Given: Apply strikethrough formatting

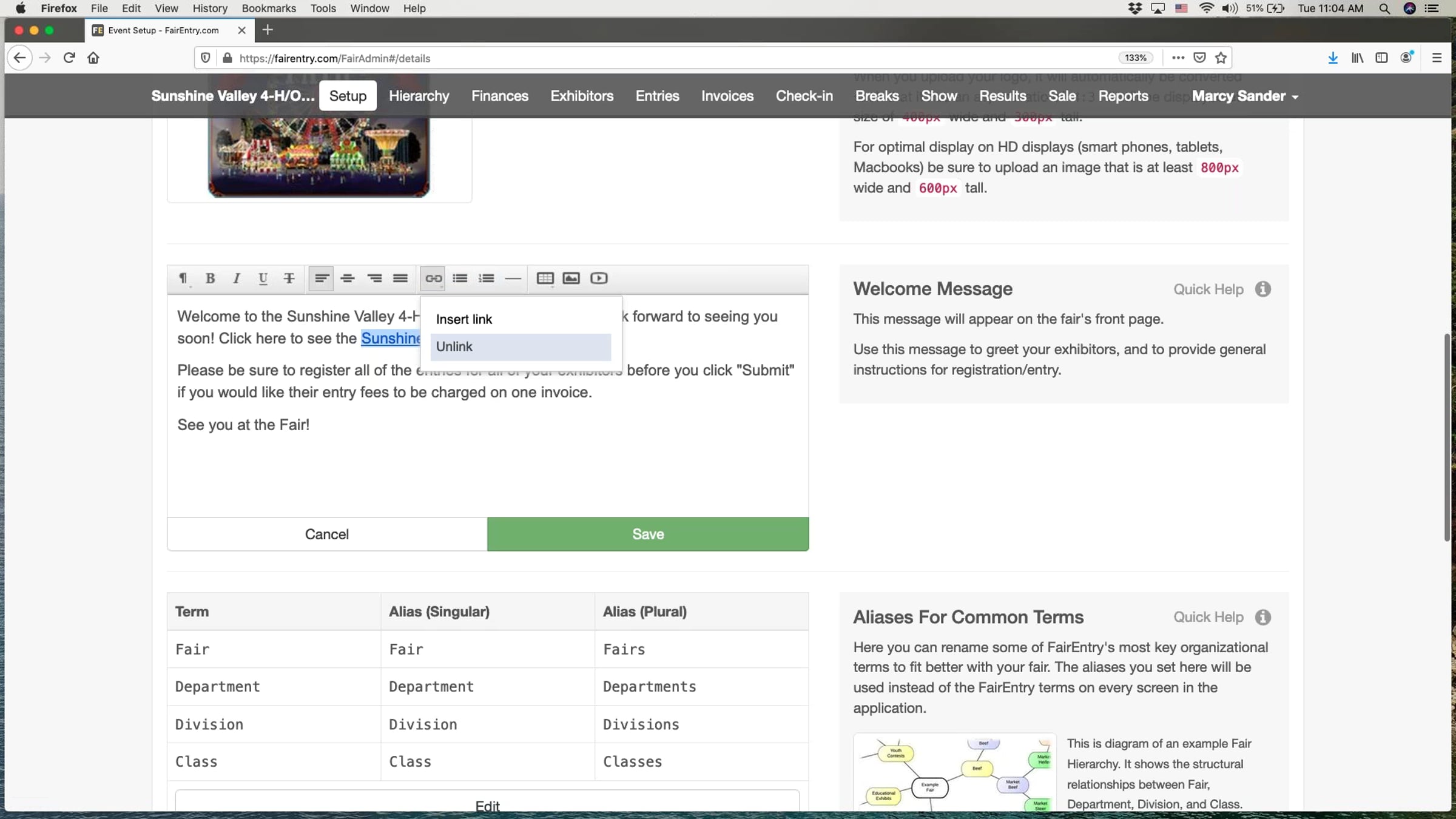Looking at the screenshot, I should tap(289, 278).
